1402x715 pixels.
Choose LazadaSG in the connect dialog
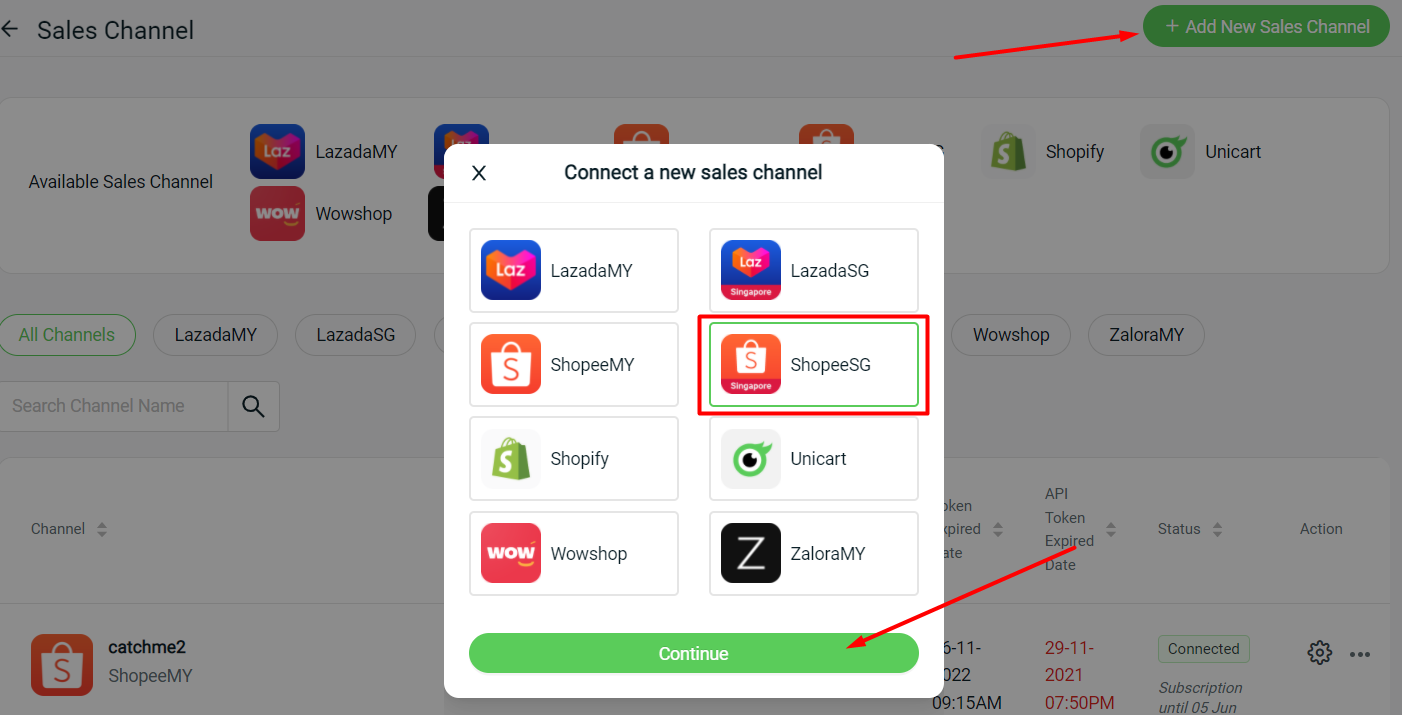(814, 270)
